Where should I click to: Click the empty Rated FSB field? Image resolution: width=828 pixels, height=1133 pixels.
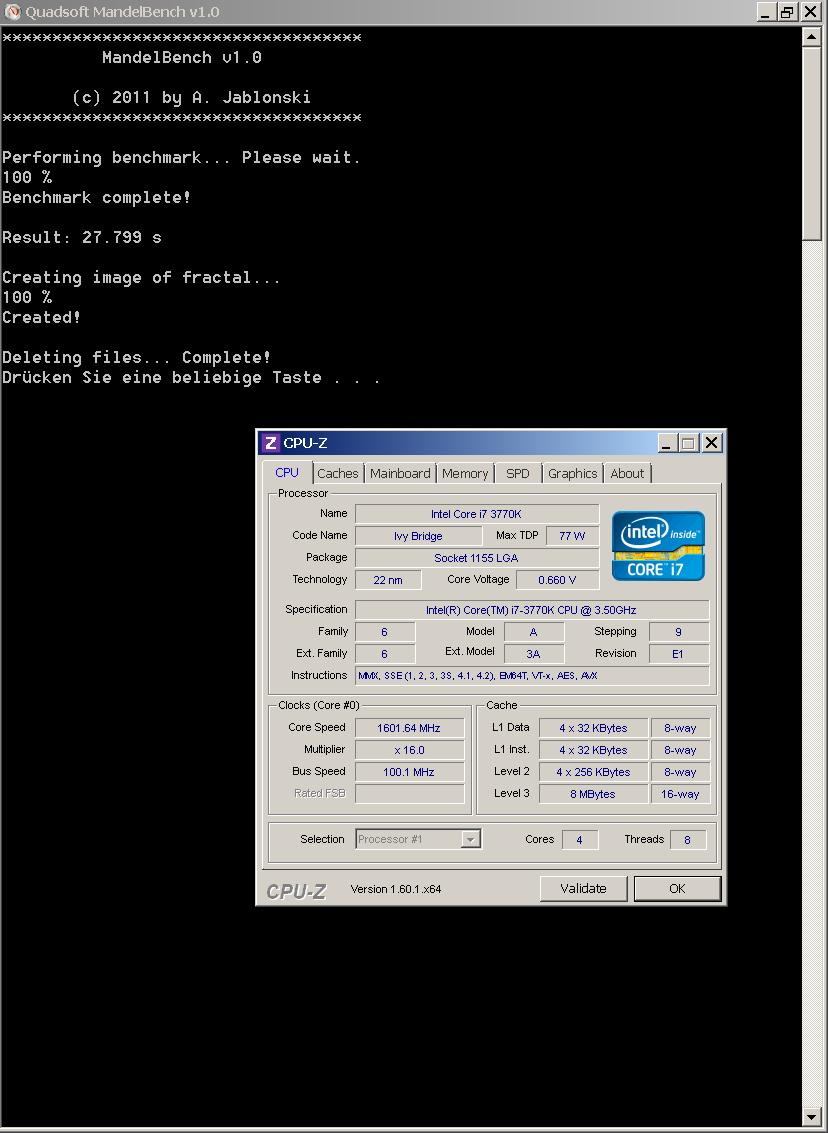(x=410, y=793)
